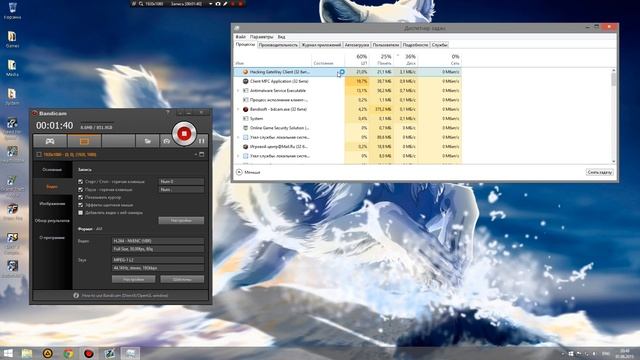Toggle the Пауза hotkey checkbox
Image resolution: width=640 pixels, height=360 pixels.
point(80,189)
